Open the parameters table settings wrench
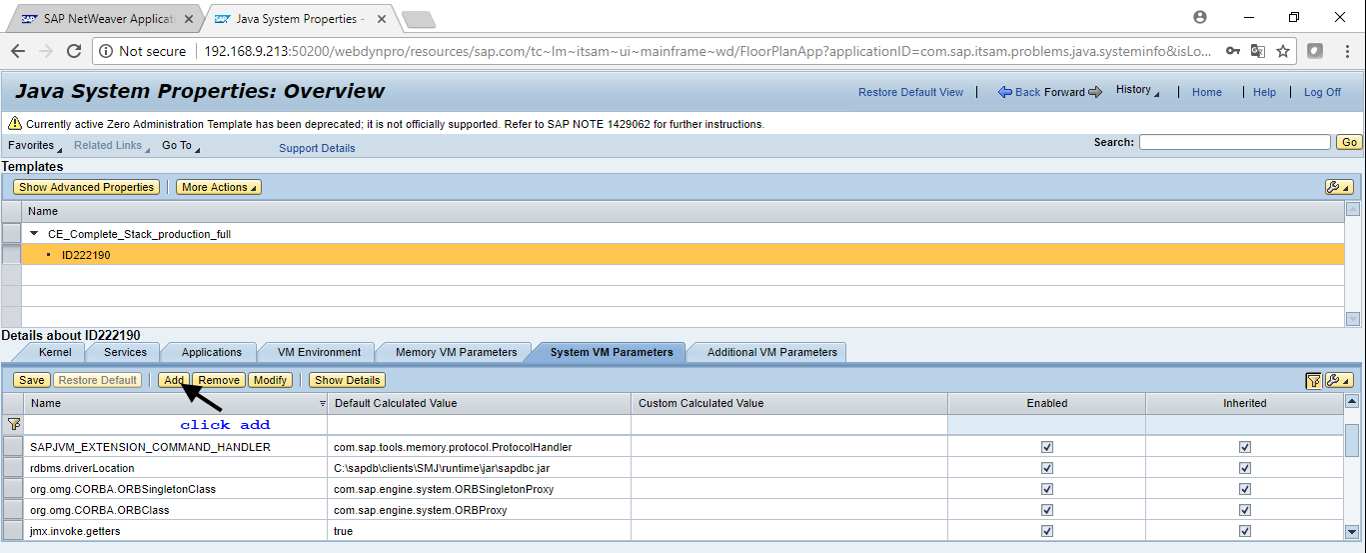The height and width of the screenshot is (553, 1366). (x=1338, y=380)
